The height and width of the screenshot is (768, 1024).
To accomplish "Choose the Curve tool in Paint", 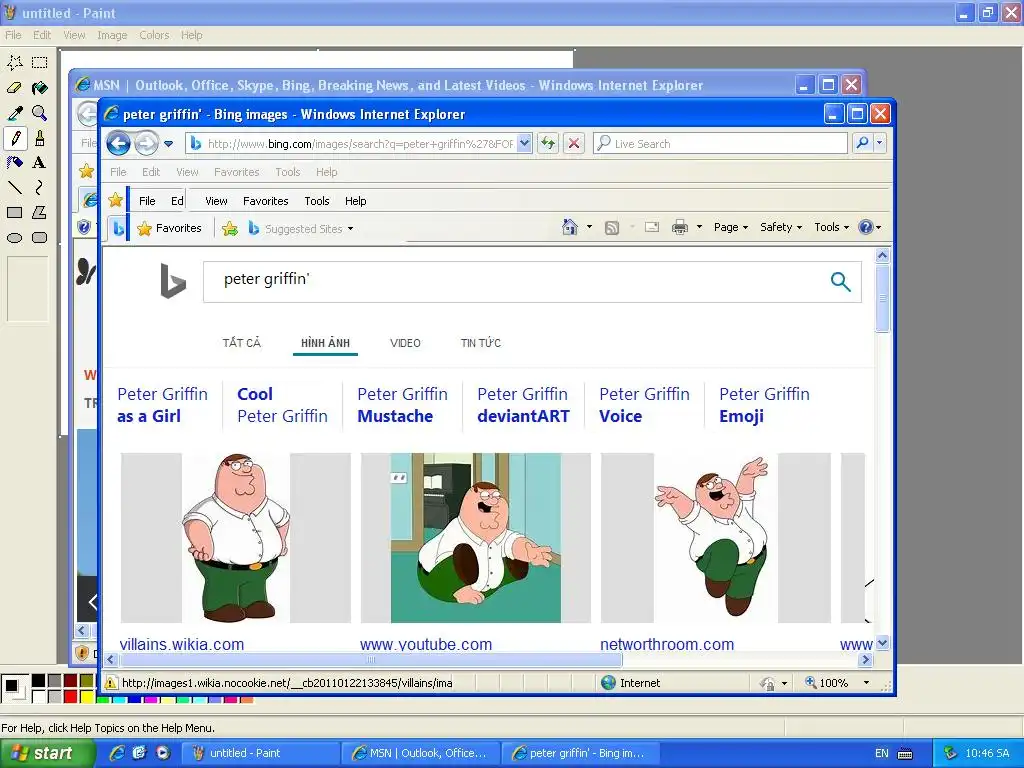I will point(40,188).
